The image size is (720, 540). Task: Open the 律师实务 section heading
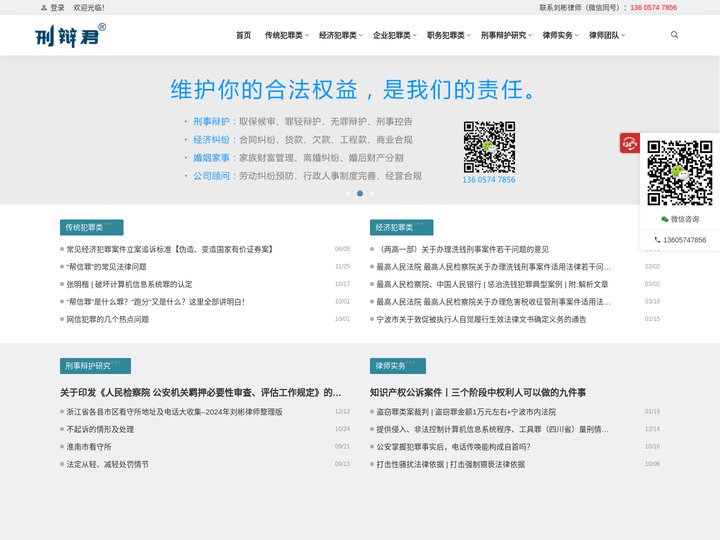tap(398, 366)
